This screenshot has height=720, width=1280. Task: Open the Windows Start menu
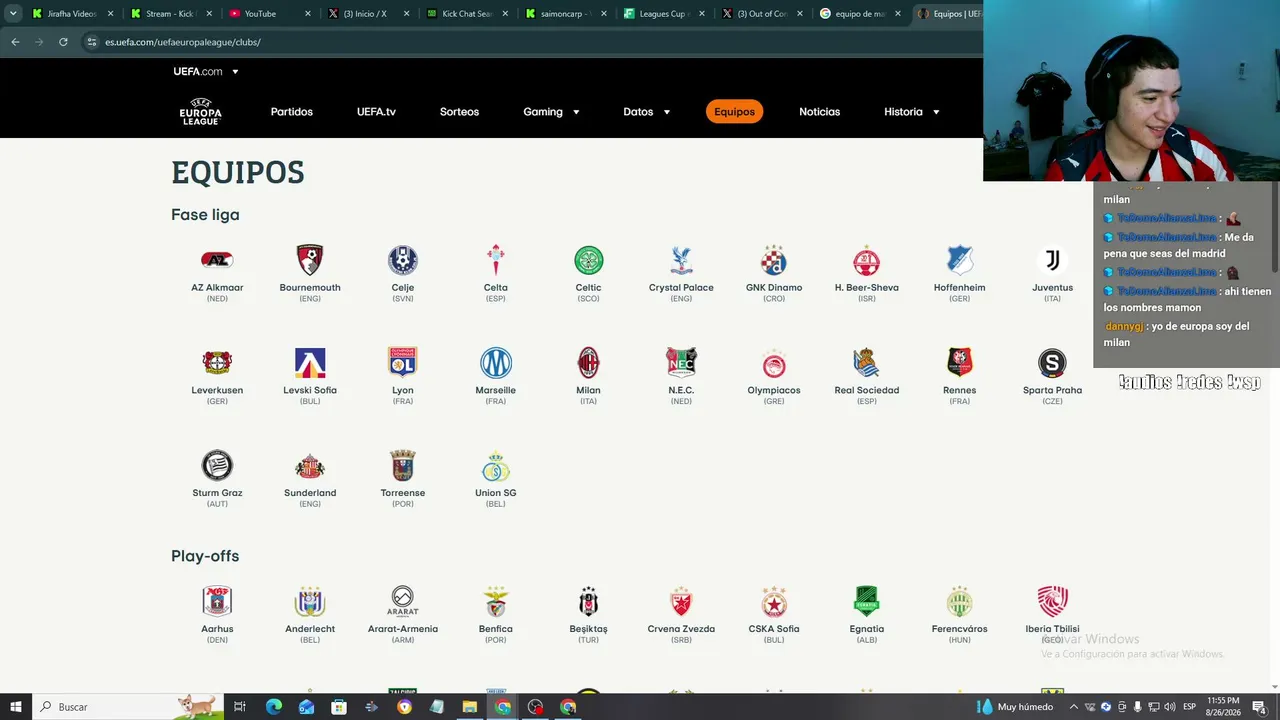pos(16,707)
